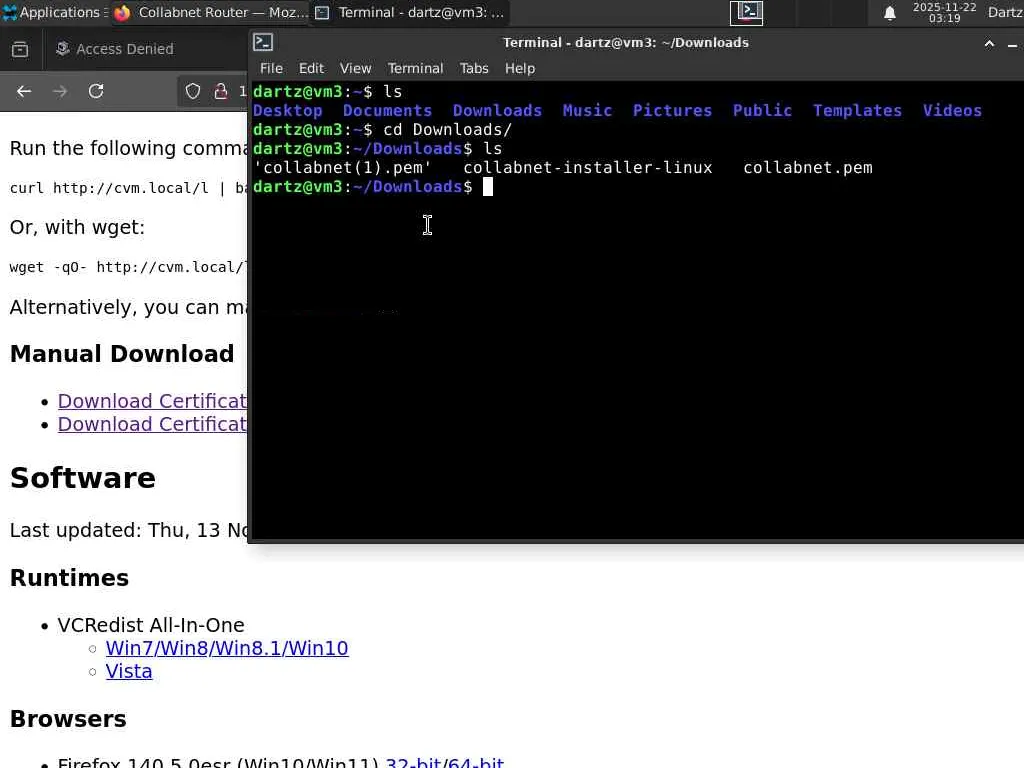Open the terminal window menu icon
The image size is (1024, 768).
pos(263,42)
